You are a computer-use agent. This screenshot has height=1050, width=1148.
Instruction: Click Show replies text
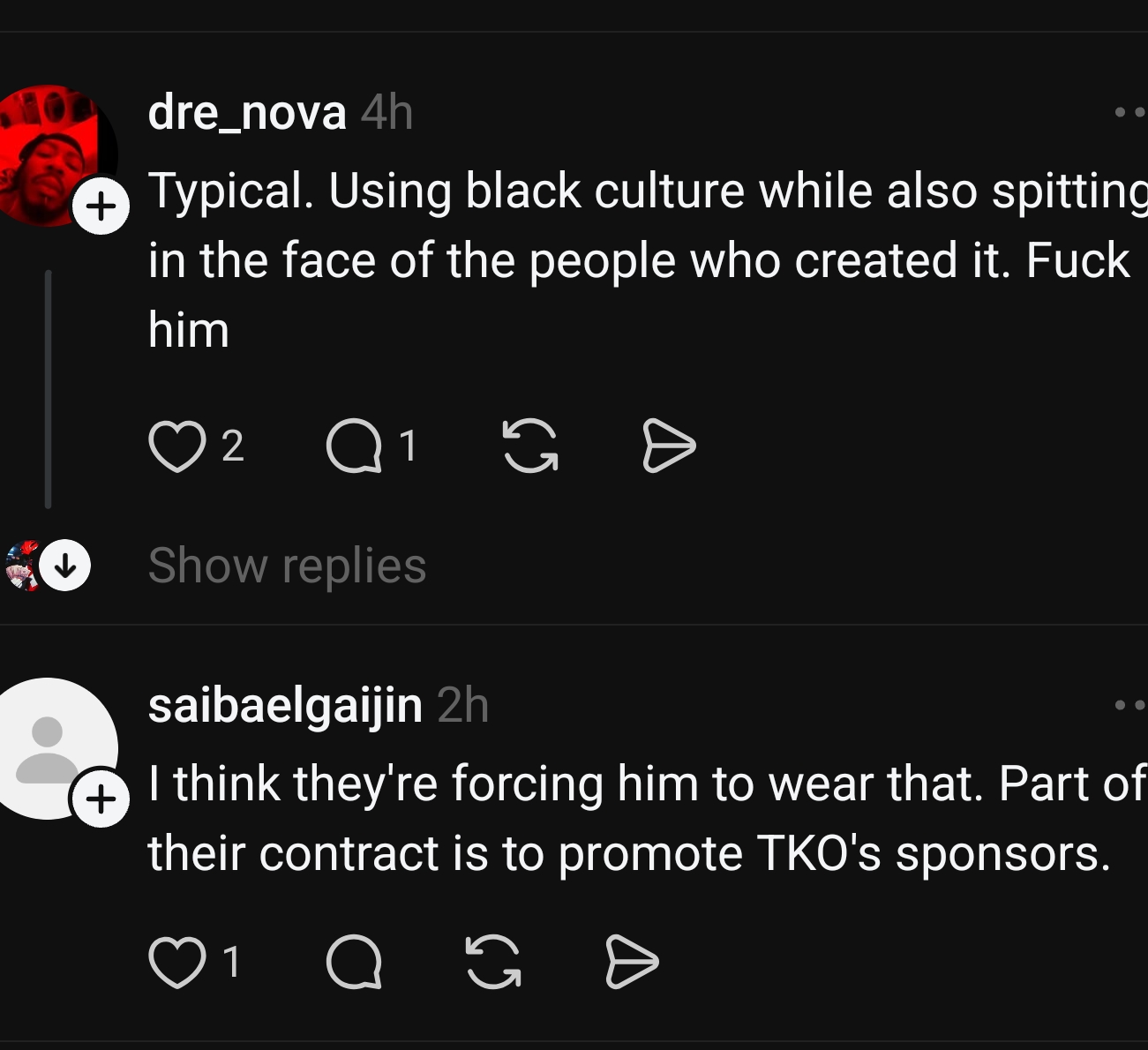tap(287, 565)
